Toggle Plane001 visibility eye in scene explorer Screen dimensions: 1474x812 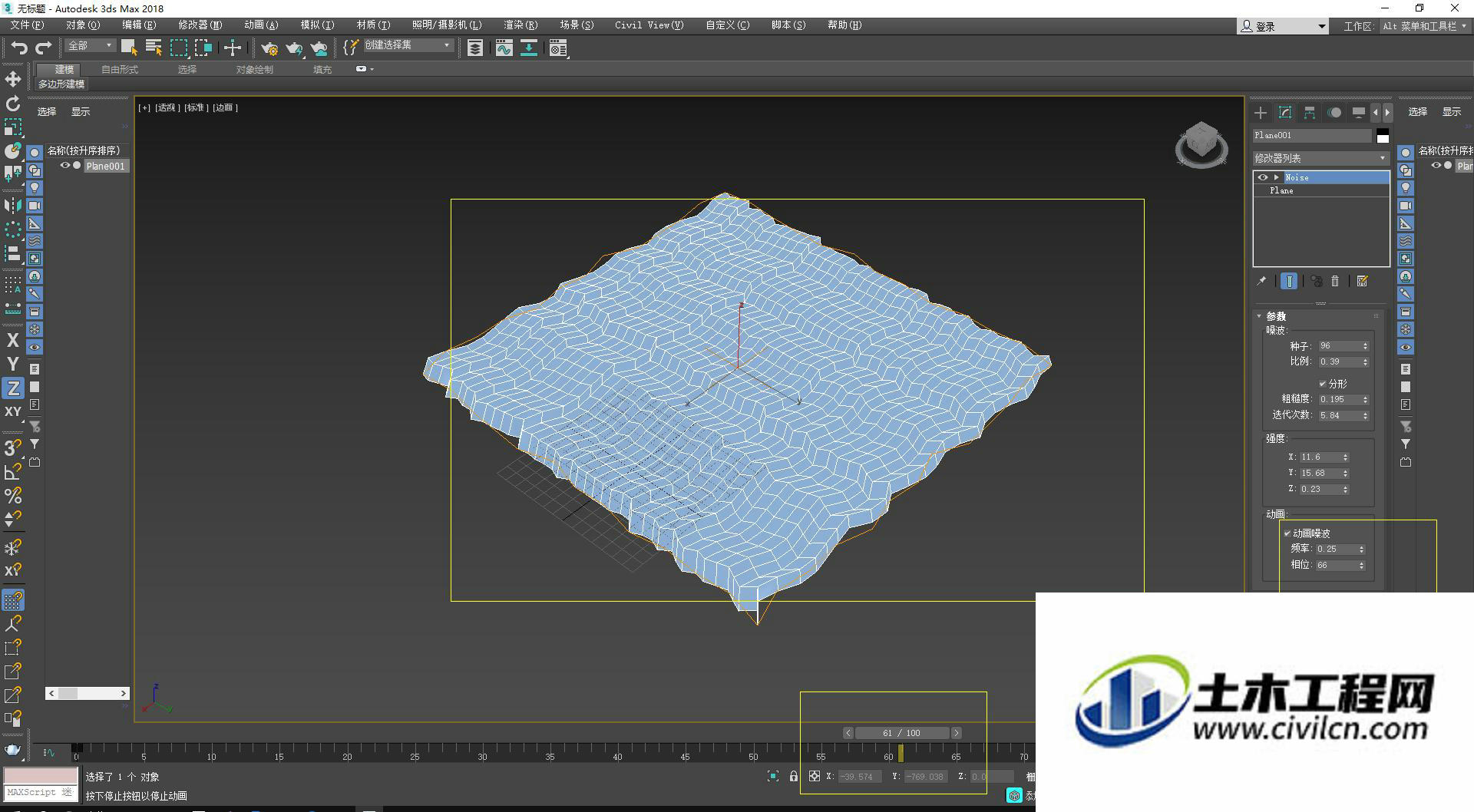[x=65, y=166]
